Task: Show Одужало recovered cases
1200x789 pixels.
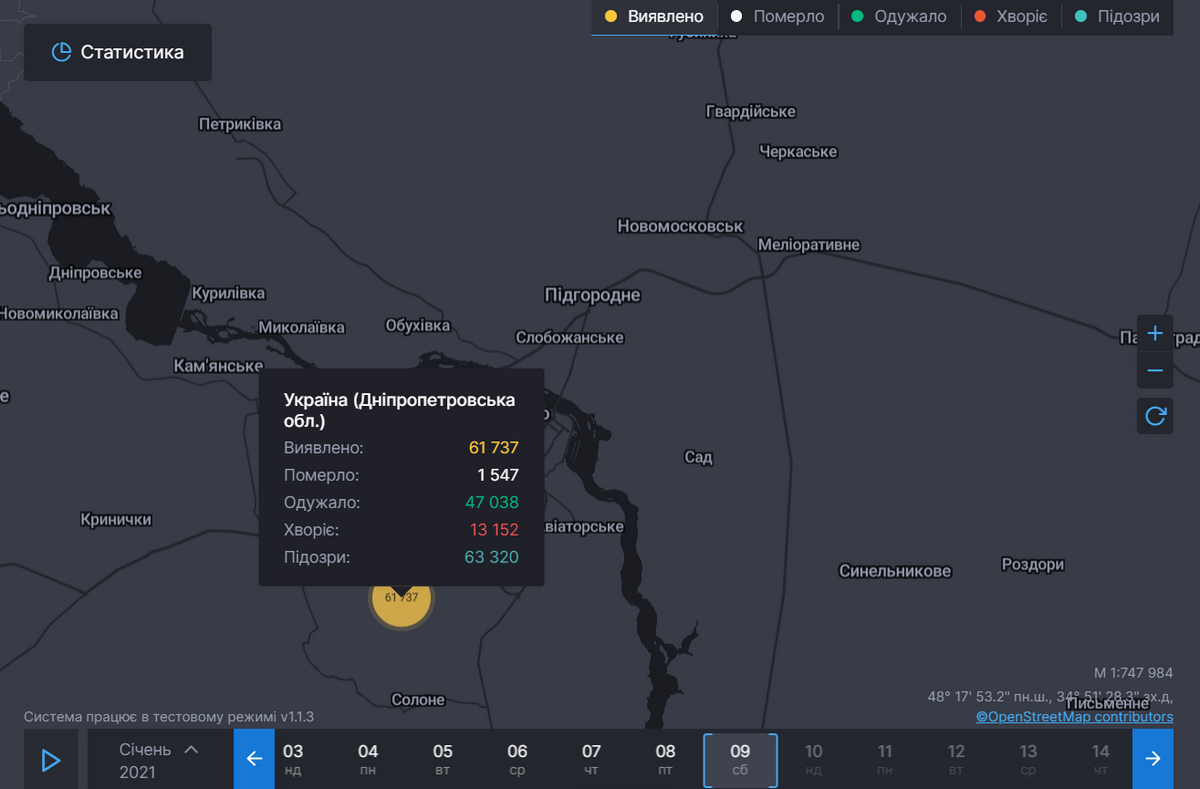Action: tap(899, 17)
